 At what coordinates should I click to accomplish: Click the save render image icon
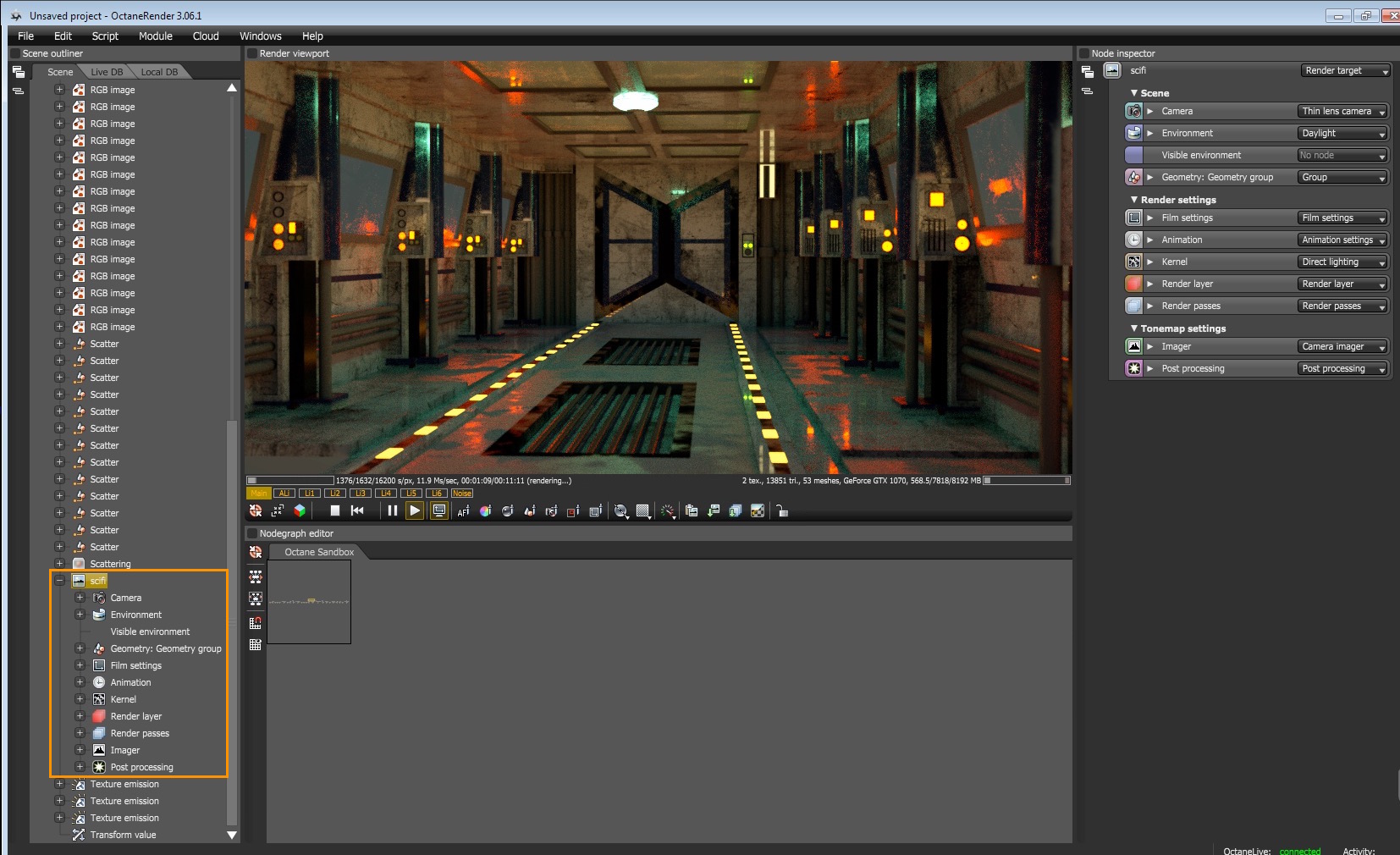714,511
